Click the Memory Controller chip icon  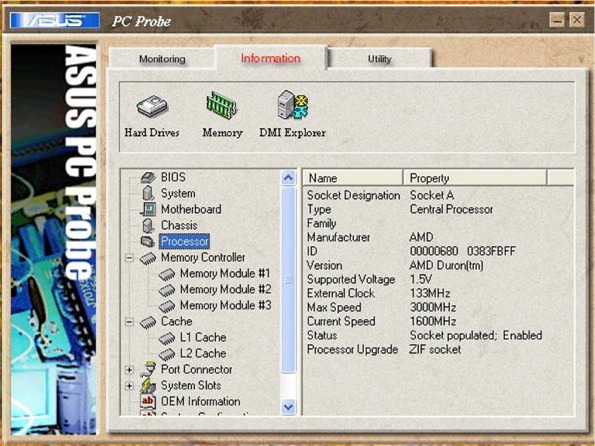tap(148, 258)
